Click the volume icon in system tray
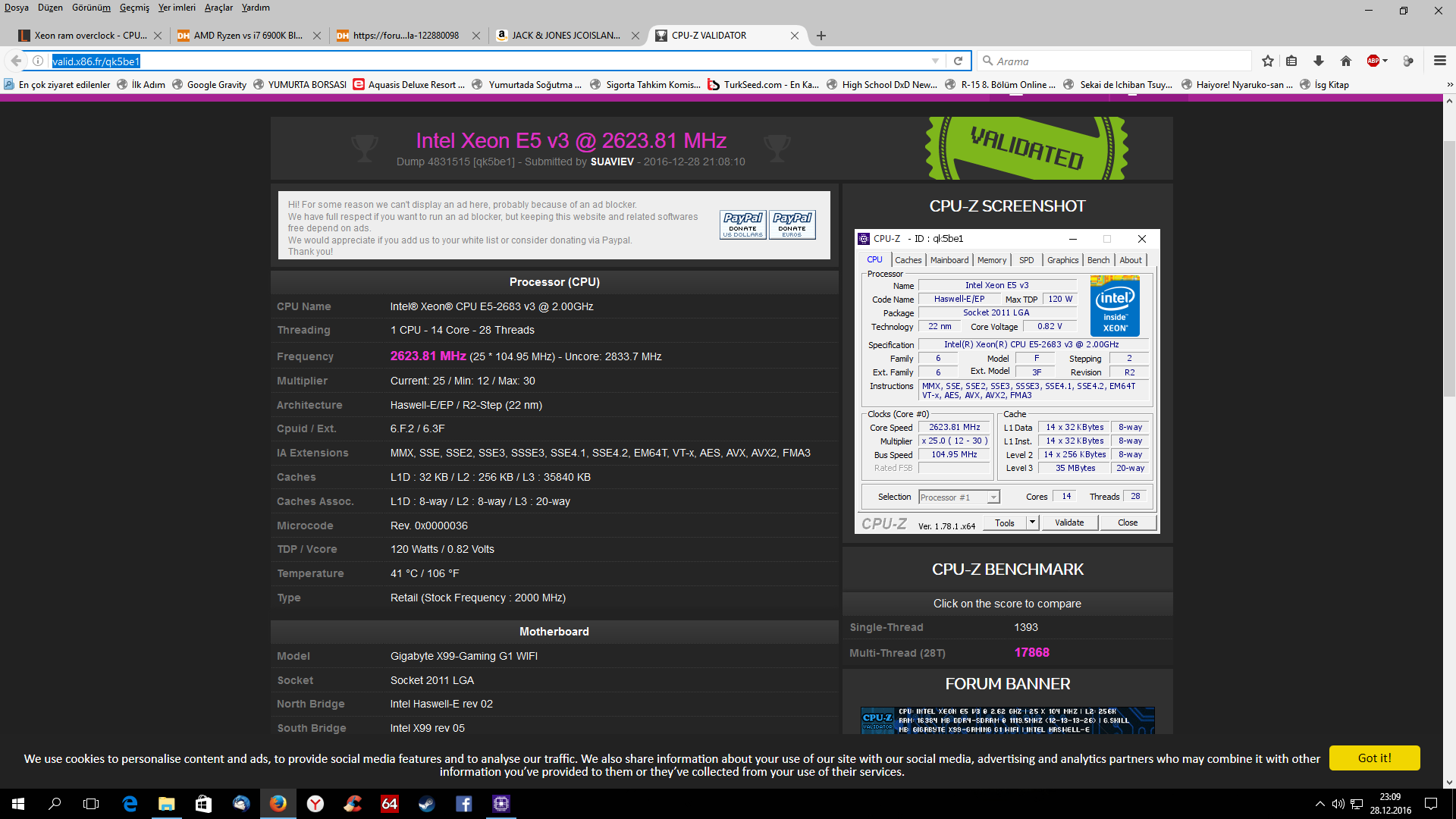The width and height of the screenshot is (1456, 819). coord(1338,804)
